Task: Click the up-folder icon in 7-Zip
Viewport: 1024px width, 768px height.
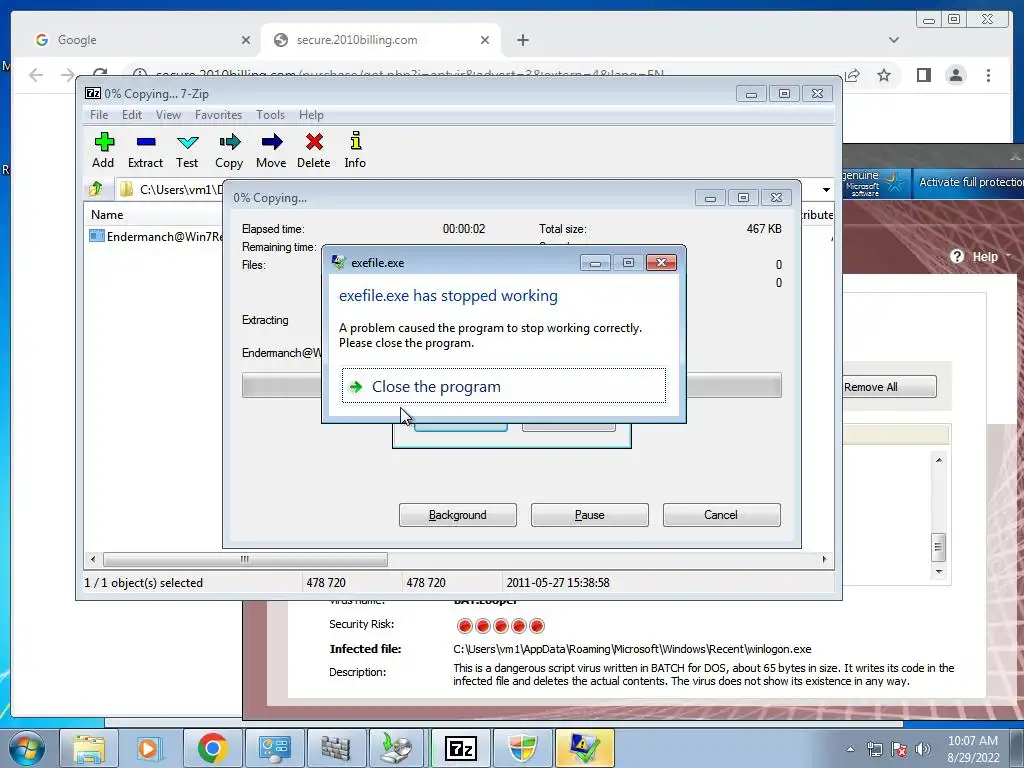Action: coord(96,189)
